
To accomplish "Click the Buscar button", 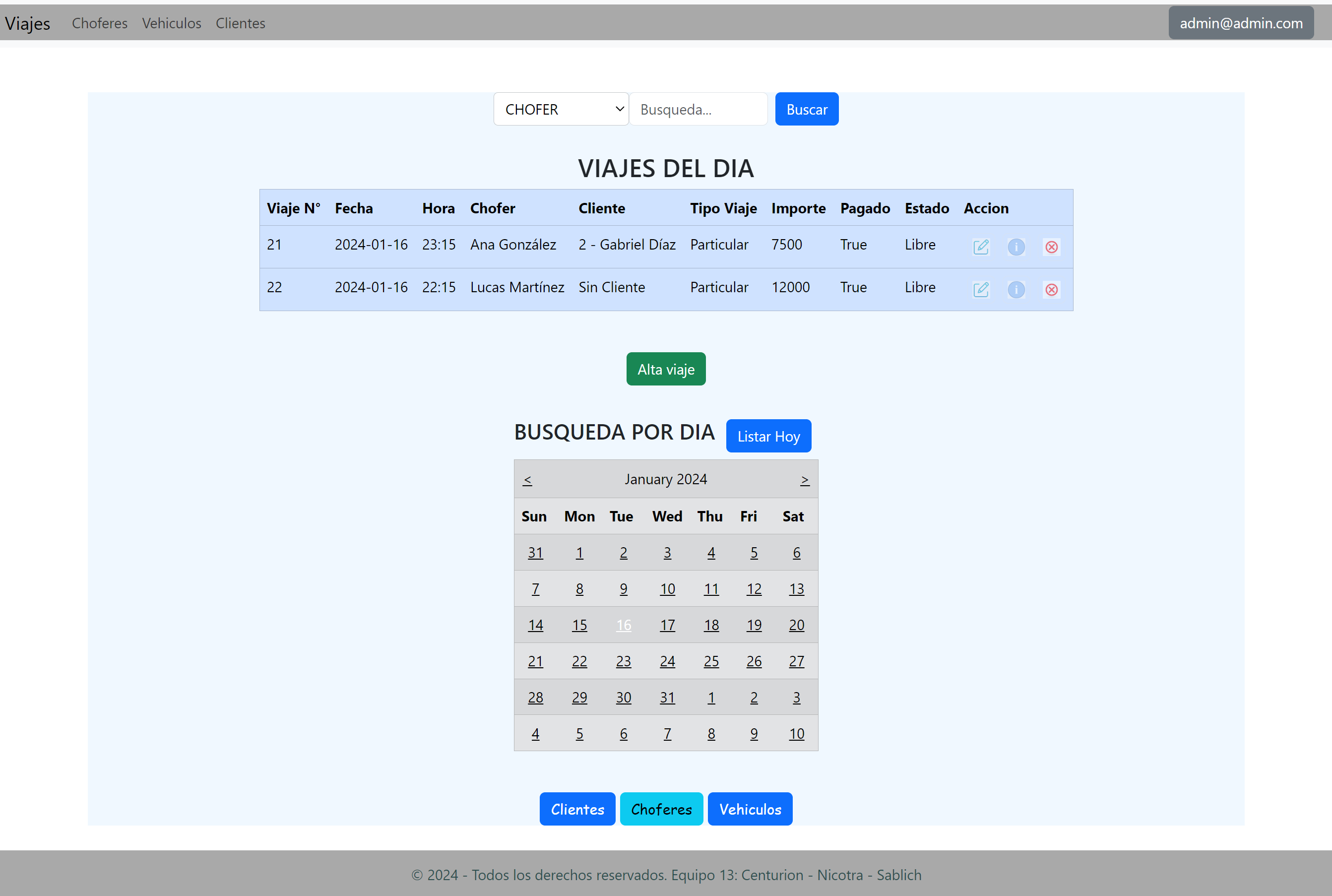I will pos(806,109).
